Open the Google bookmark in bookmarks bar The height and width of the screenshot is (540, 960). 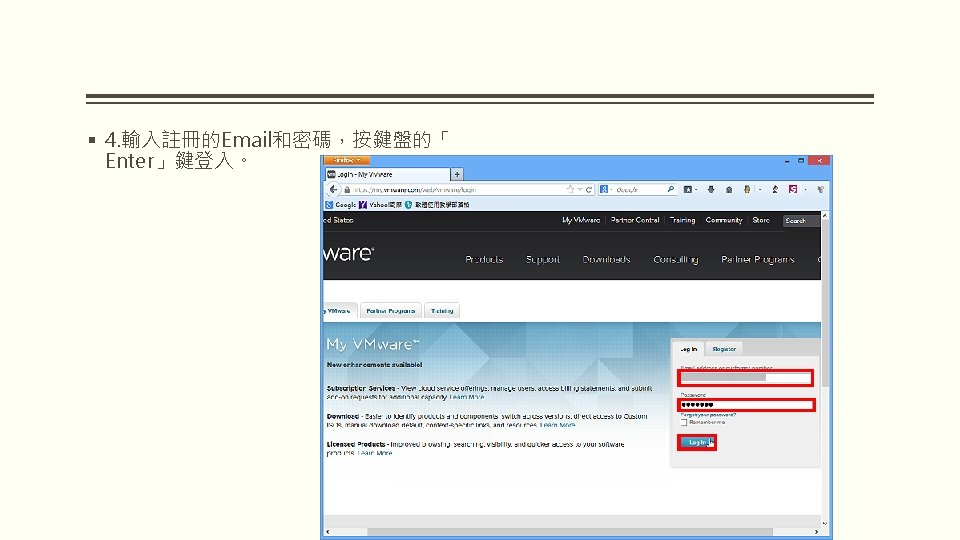(341, 205)
